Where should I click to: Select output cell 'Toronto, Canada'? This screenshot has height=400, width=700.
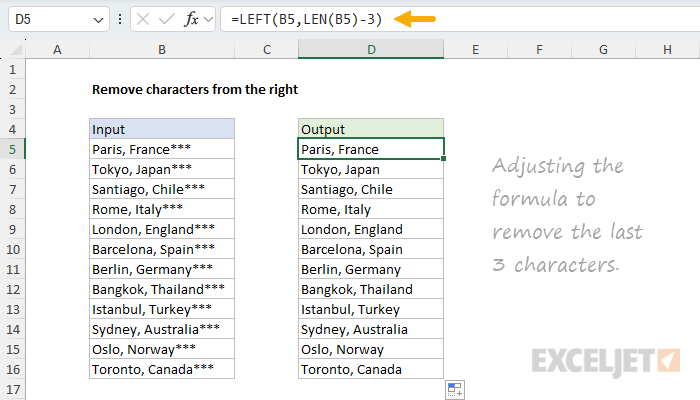pos(371,369)
